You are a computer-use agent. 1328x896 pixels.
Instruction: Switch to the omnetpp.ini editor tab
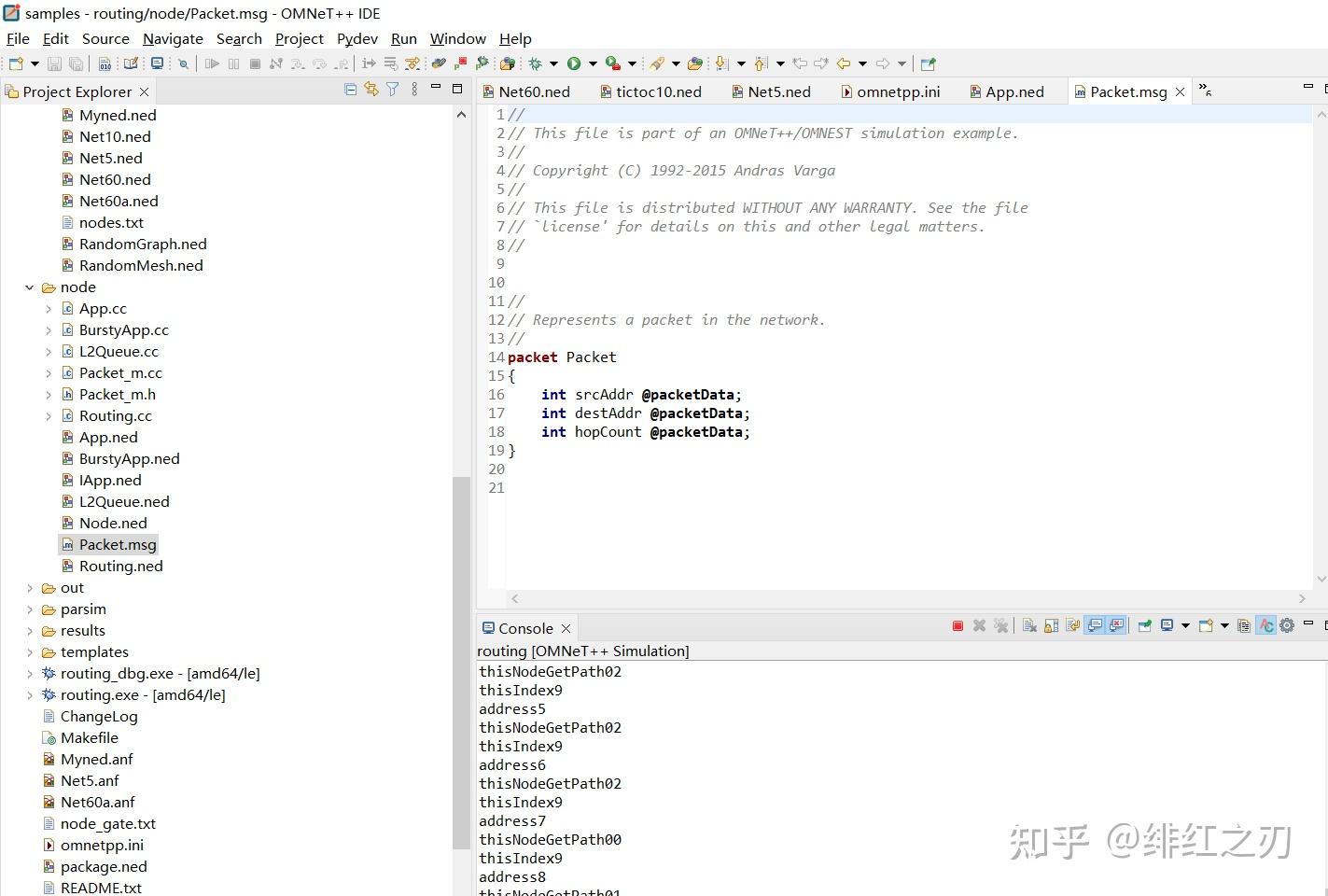click(x=891, y=91)
